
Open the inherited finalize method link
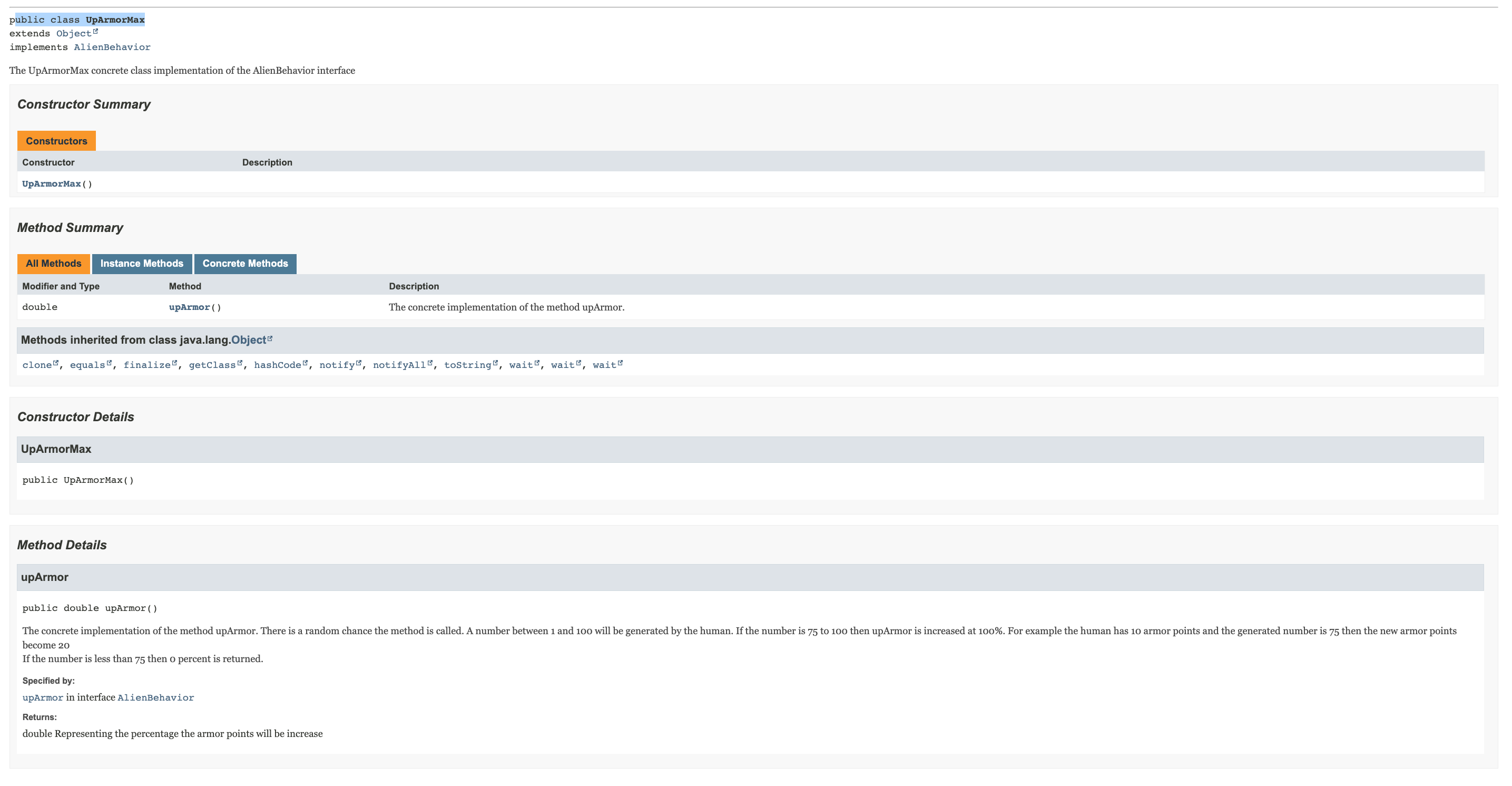click(x=147, y=365)
